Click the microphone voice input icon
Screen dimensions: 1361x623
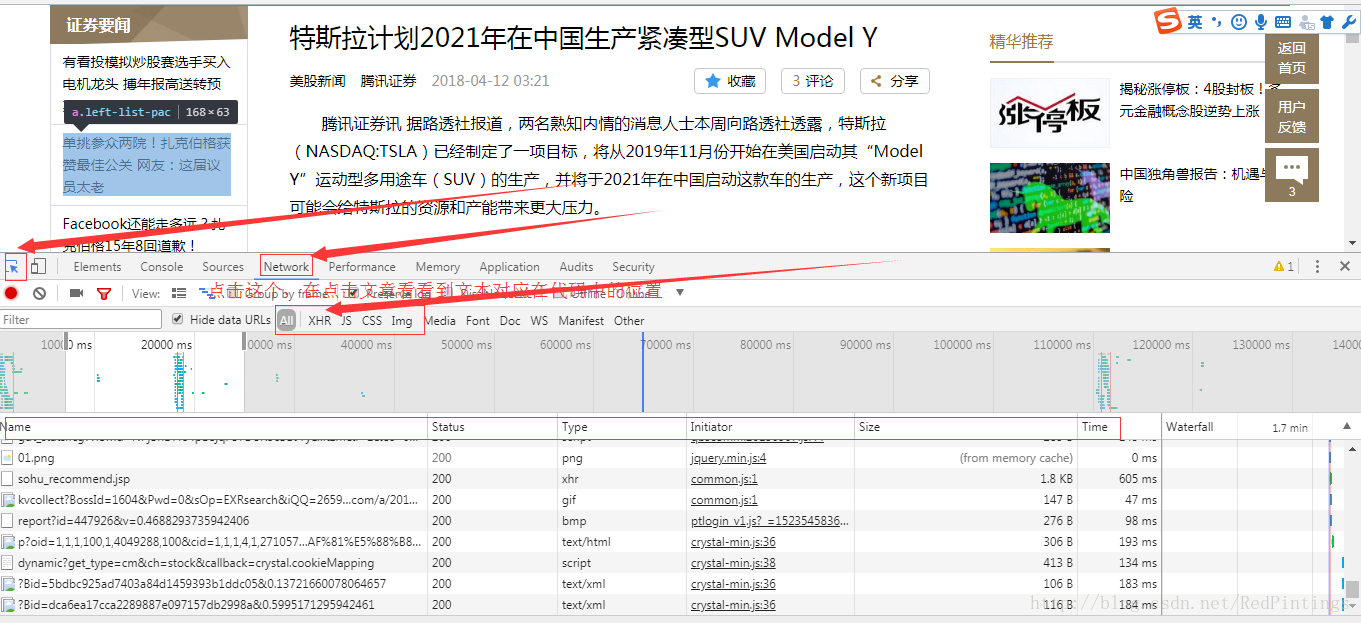coord(1261,21)
